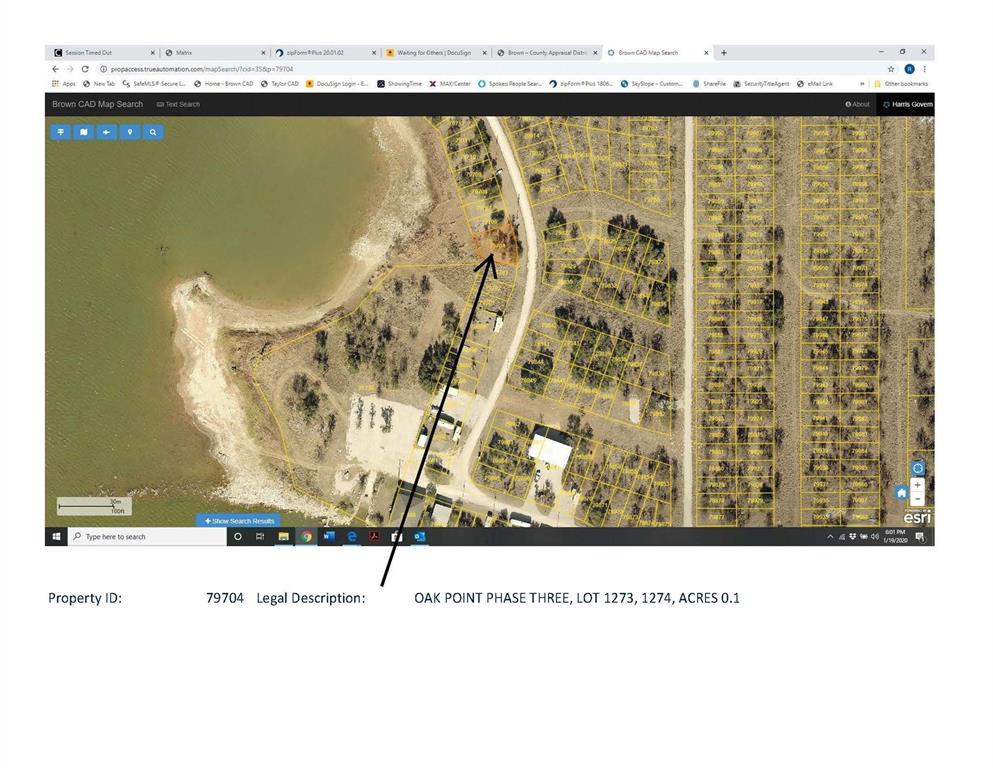Open Microsoft Word from the taskbar

329,536
